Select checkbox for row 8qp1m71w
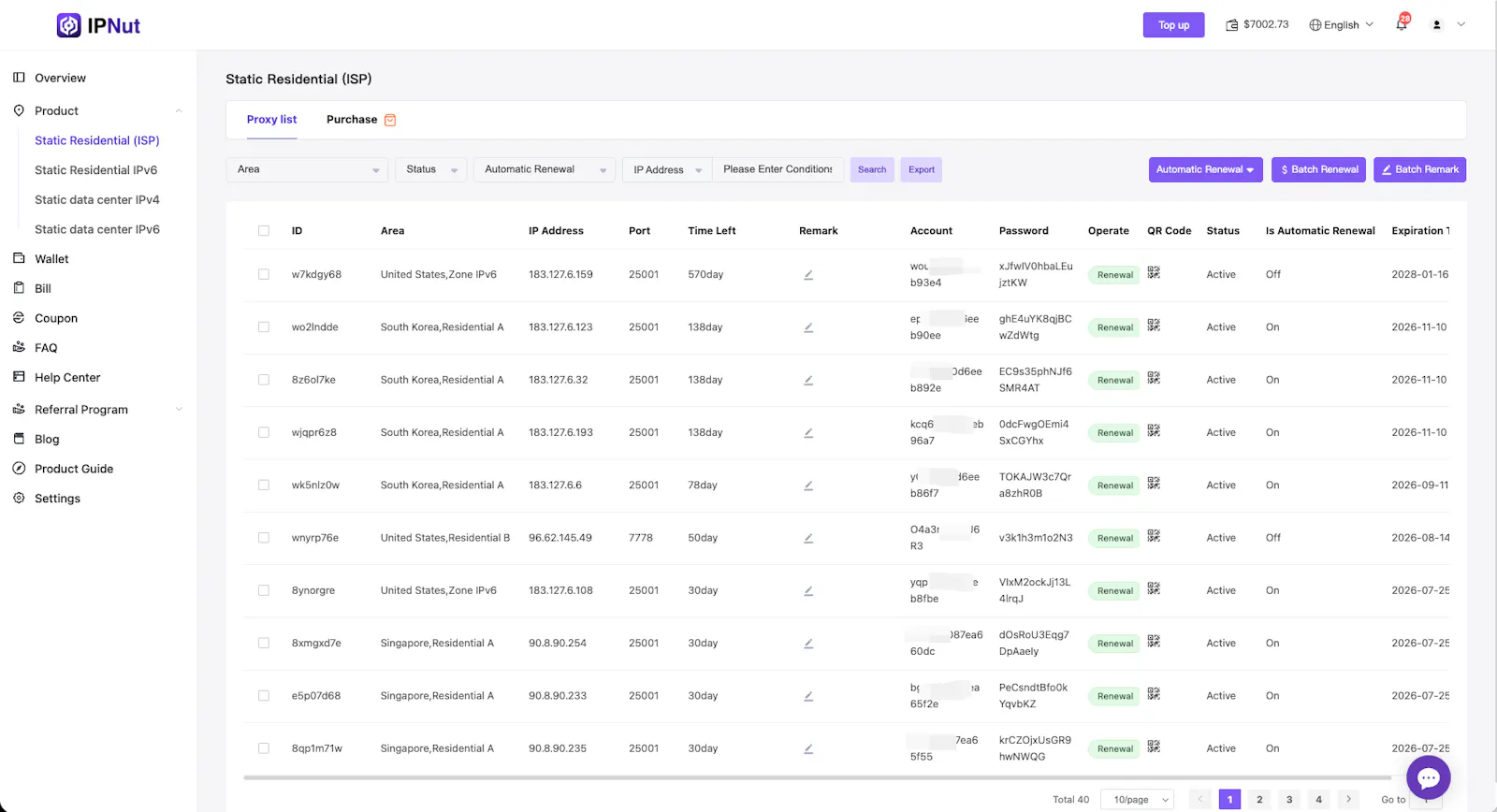The height and width of the screenshot is (812, 1497). point(264,748)
